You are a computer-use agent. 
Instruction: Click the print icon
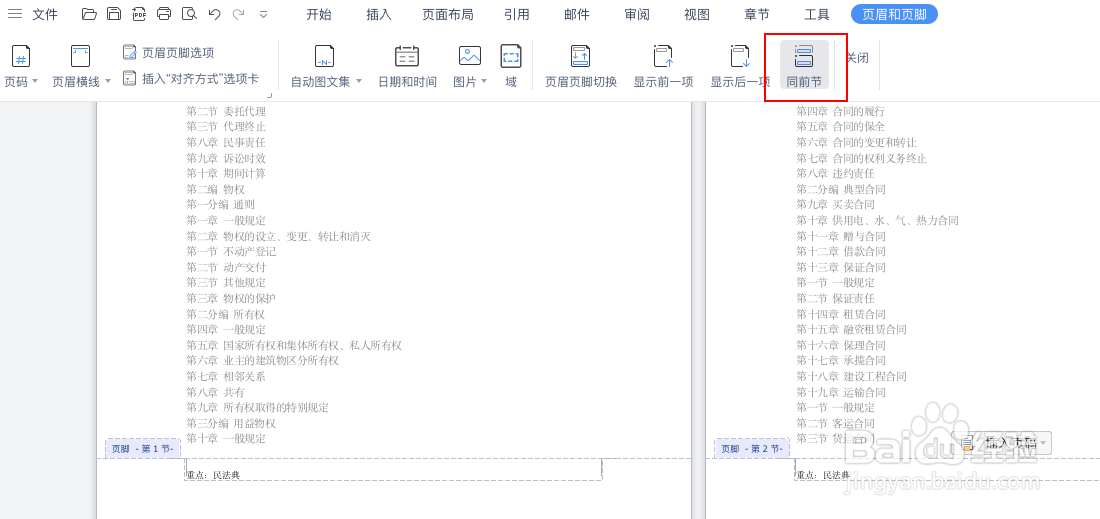coord(163,13)
